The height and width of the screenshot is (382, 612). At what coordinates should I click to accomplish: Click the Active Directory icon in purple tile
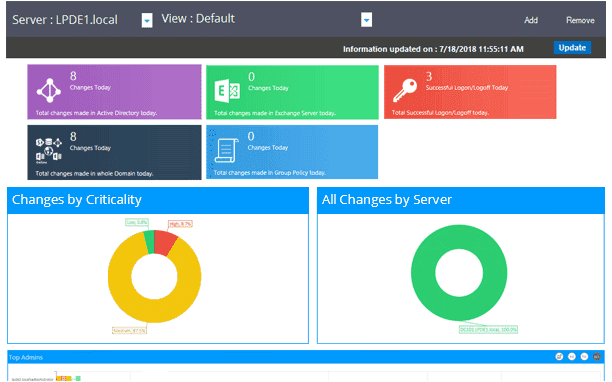click(x=49, y=91)
